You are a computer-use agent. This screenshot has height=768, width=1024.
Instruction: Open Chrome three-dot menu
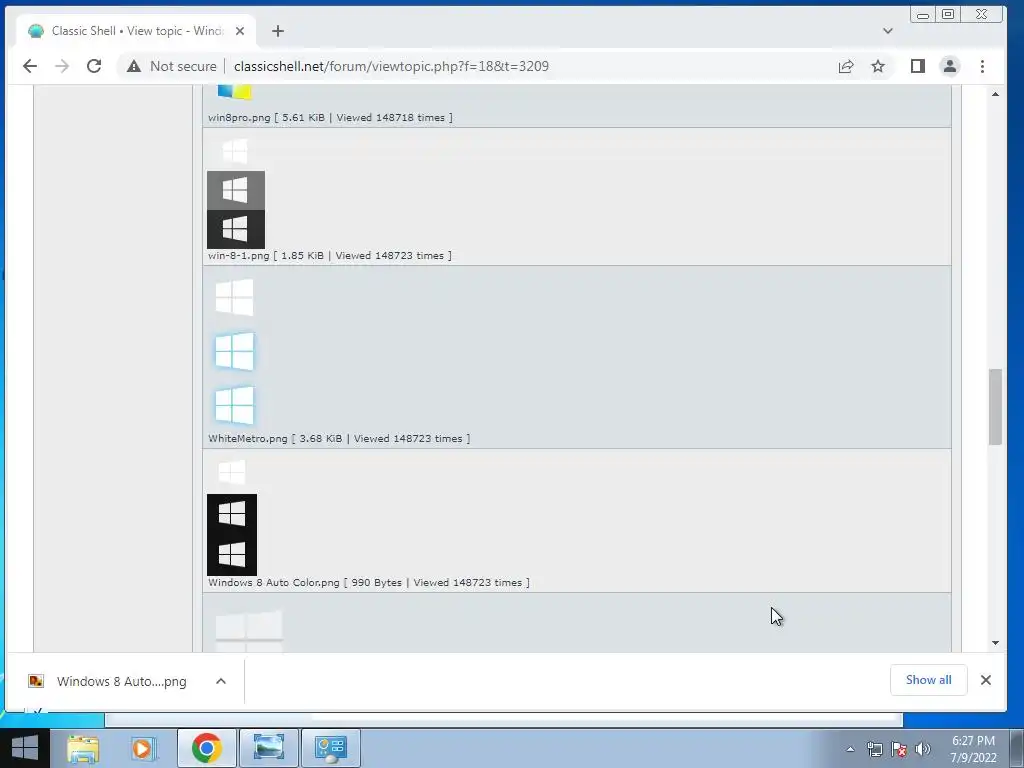tap(982, 66)
